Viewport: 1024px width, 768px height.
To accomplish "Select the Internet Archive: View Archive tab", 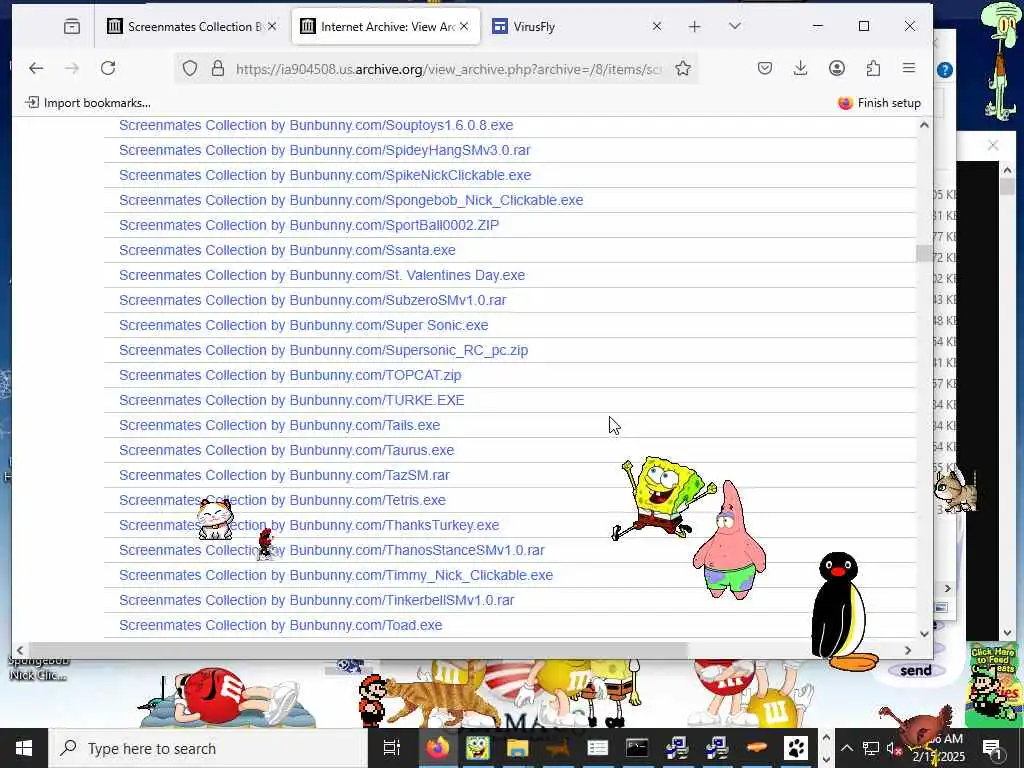I will point(385,27).
